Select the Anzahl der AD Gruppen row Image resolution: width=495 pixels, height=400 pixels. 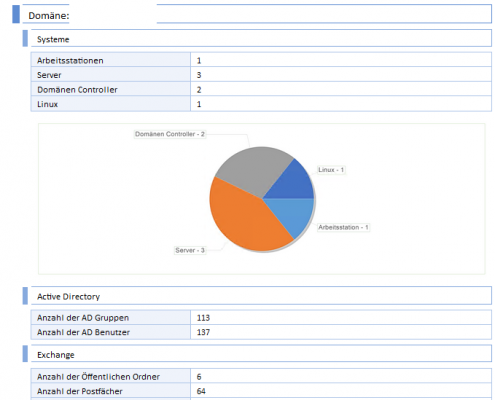pyautogui.click(x=261, y=317)
